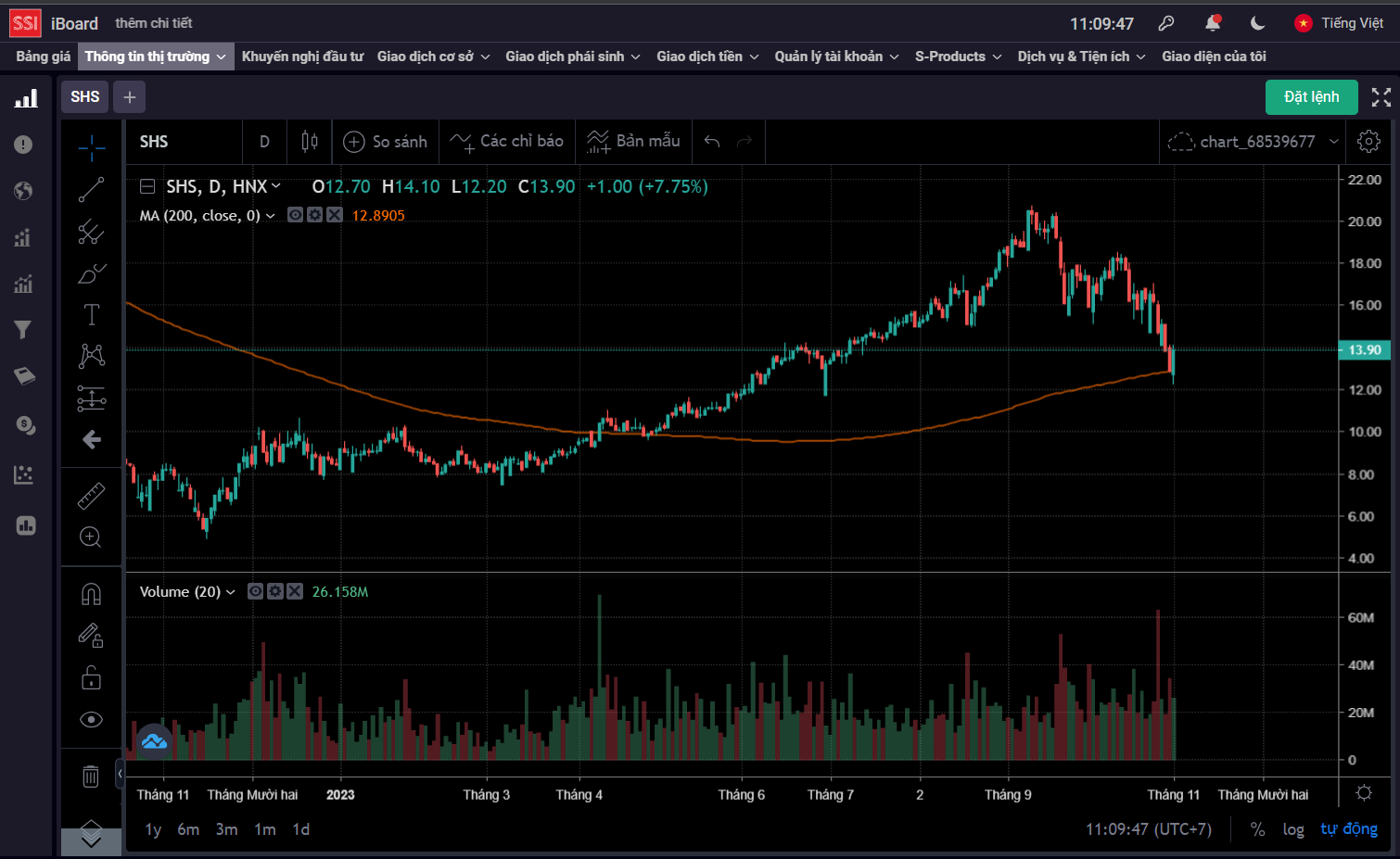
Task: Open the notifications bell
Action: (1213, 23)
